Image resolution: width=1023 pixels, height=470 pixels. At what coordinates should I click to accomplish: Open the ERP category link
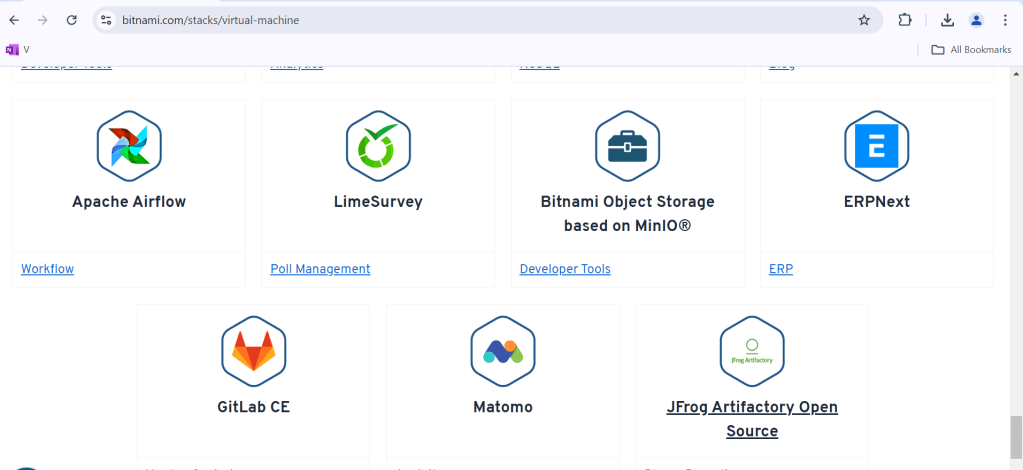[x=781, y=269]
